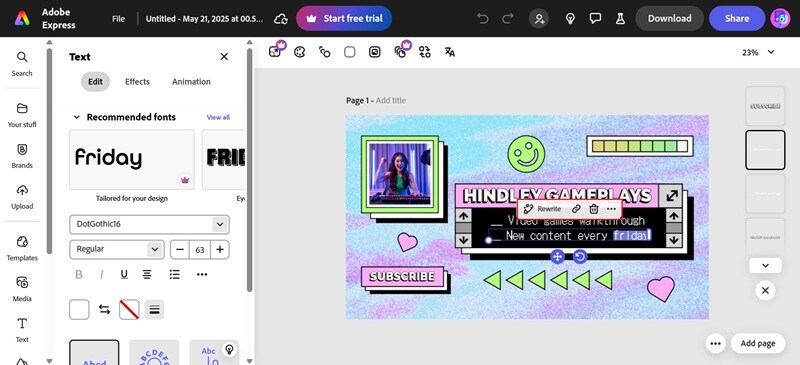Swap fill and outline colors
Screen dimensions: 800x365
click(x=105, y=309)
